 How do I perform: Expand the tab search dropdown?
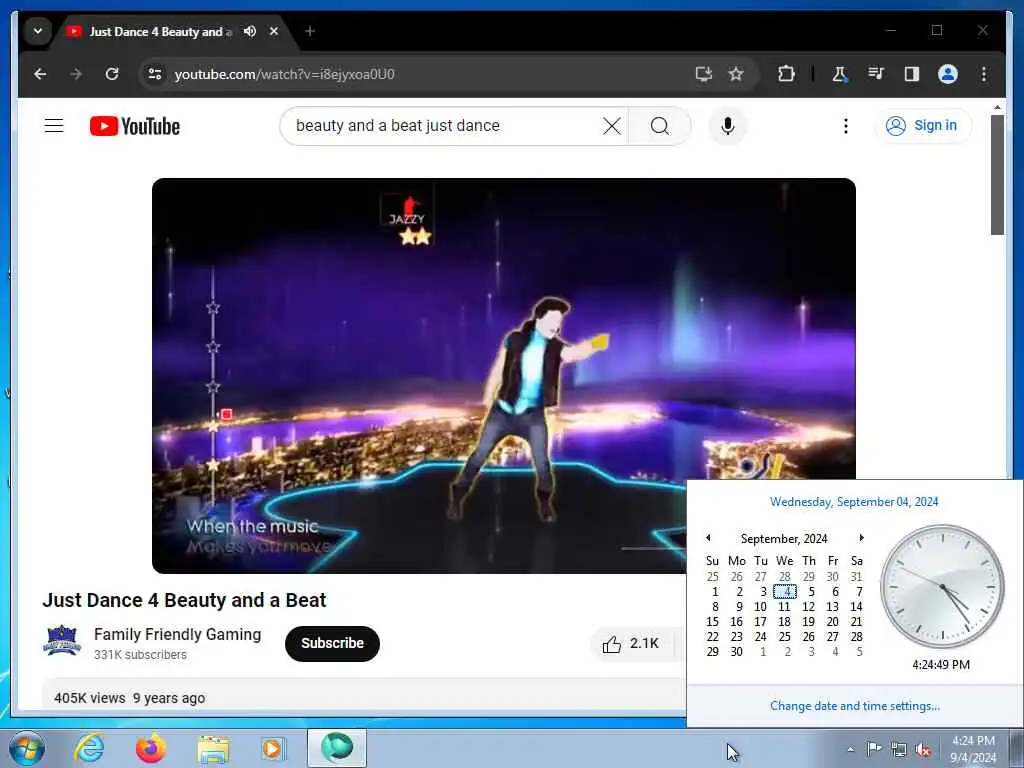click(38, 31)
